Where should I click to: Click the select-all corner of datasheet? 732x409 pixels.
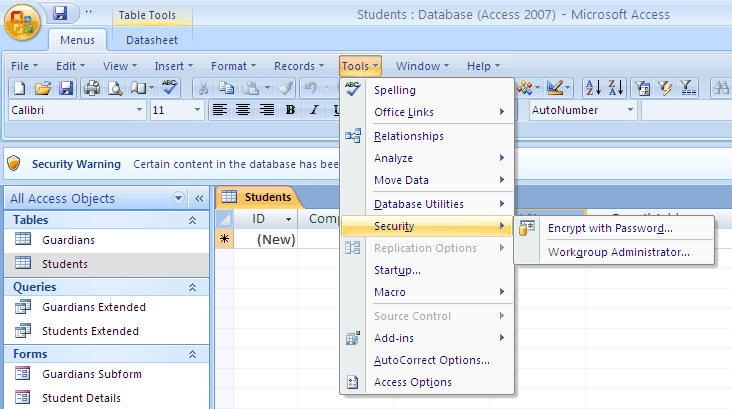[x=225, y=219]
